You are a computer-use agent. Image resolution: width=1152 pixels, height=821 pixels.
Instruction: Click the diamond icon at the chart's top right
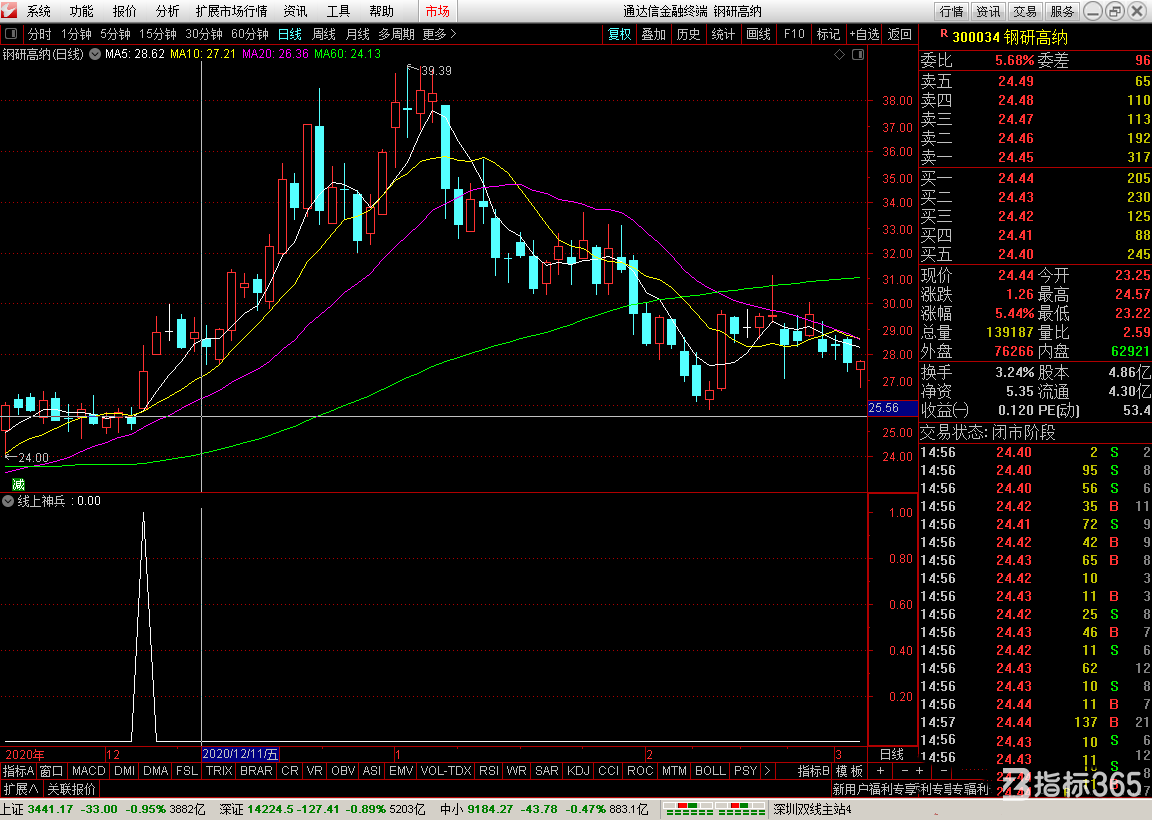(x=840, y=54)
